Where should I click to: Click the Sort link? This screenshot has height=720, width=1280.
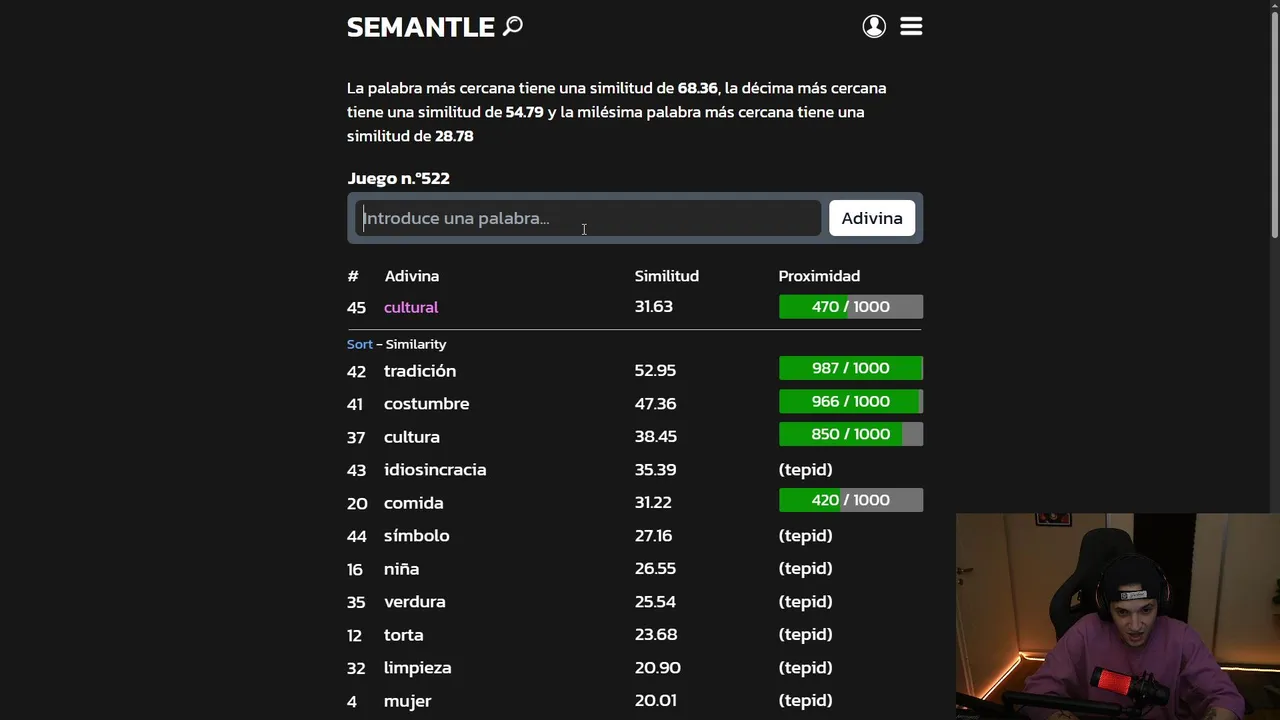coord(359,344)
